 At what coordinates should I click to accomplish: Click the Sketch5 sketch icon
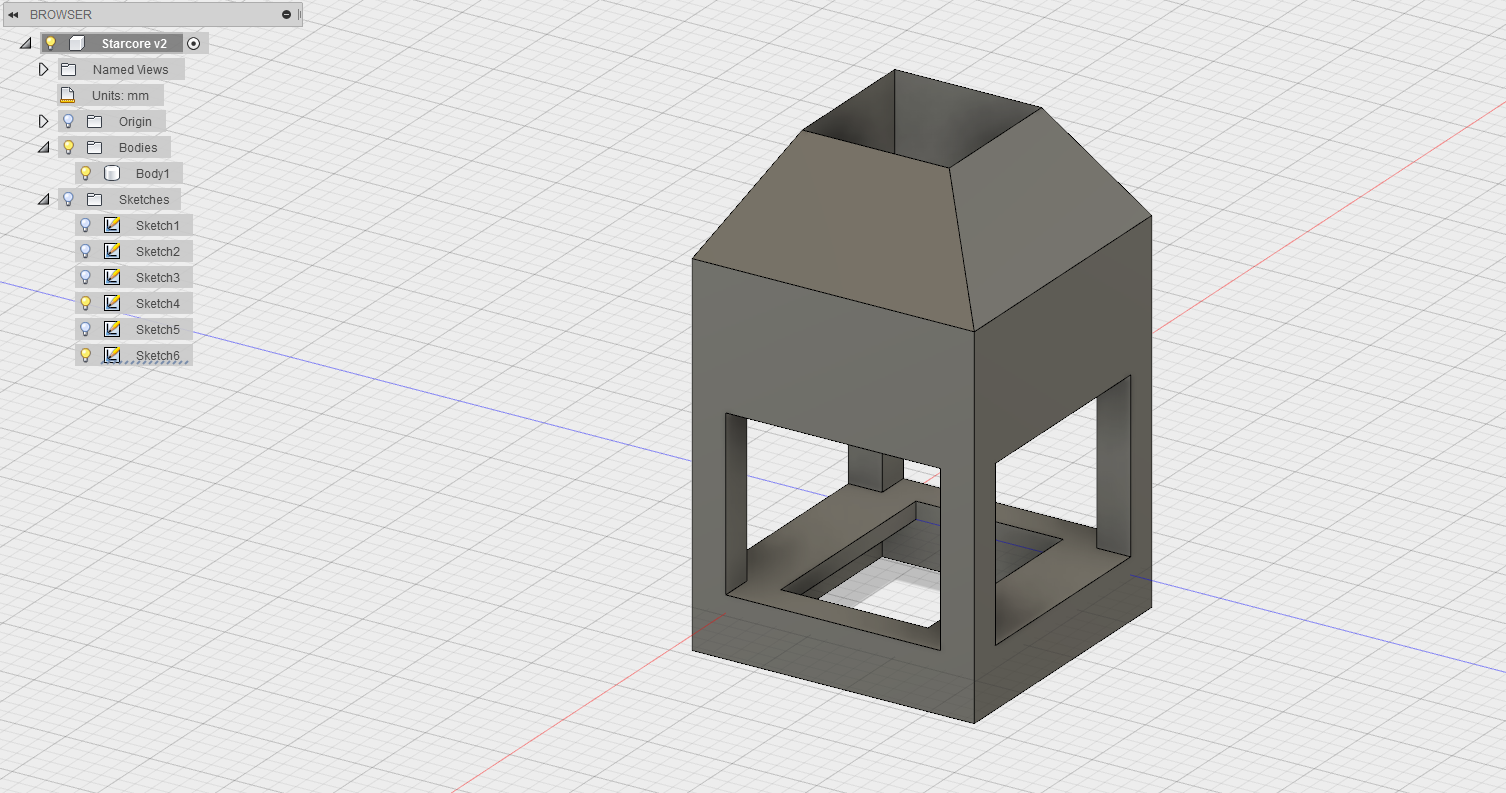coord(112,329)
